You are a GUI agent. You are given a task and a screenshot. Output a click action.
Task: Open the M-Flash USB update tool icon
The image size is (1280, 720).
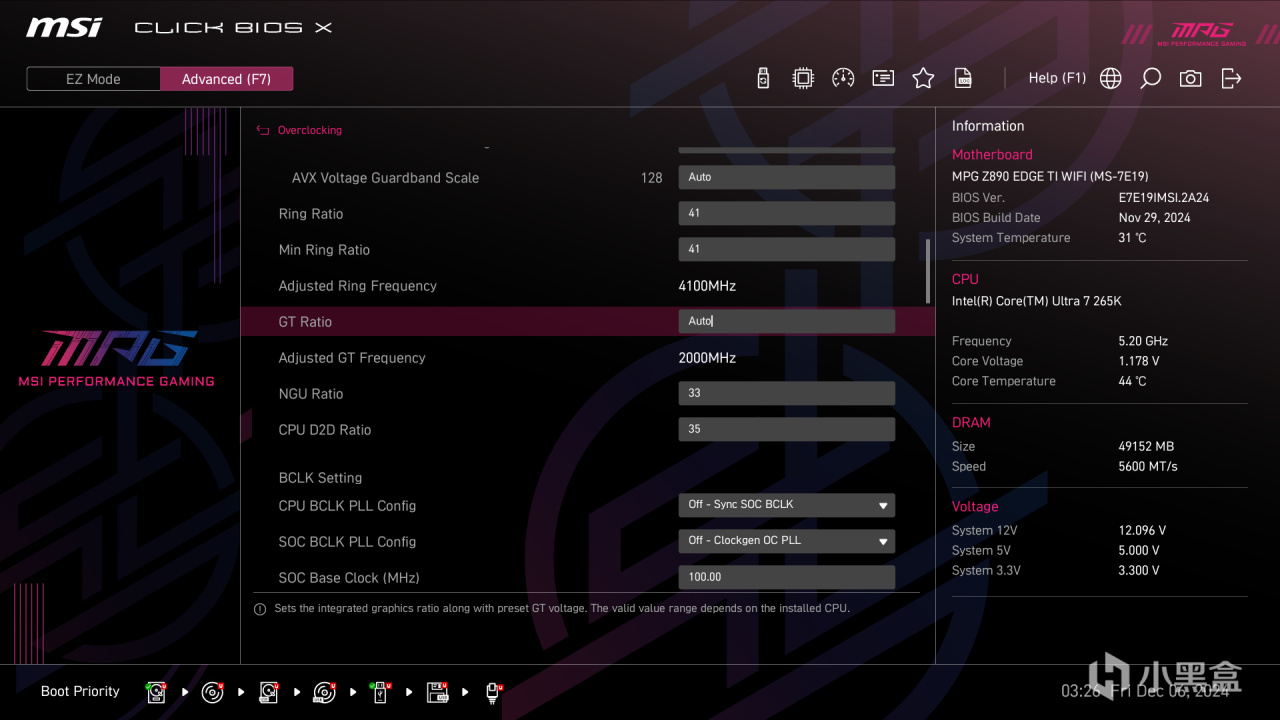tap(763, 78)
